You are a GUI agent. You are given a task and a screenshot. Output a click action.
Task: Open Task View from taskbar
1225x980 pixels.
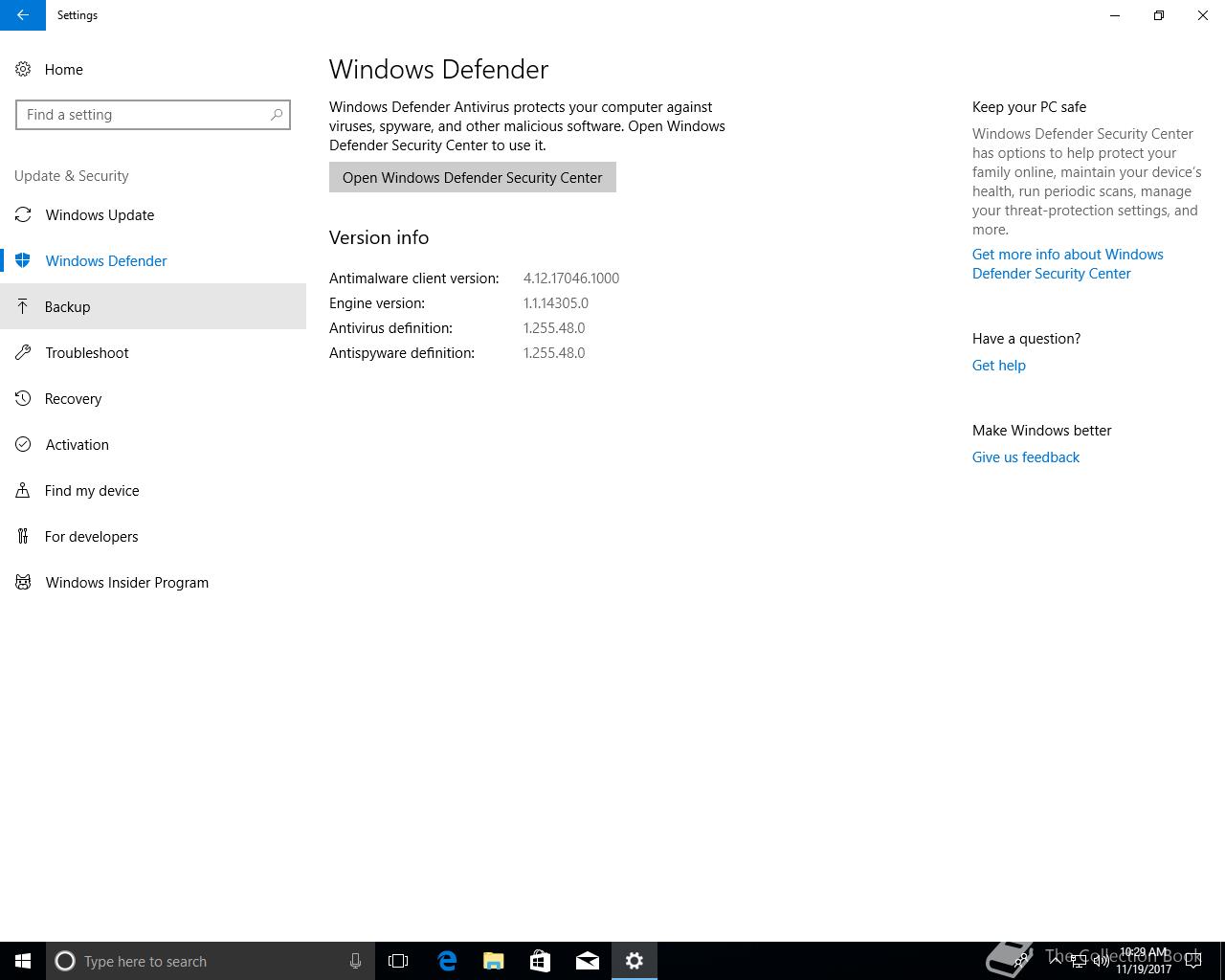tap(398, 961)
